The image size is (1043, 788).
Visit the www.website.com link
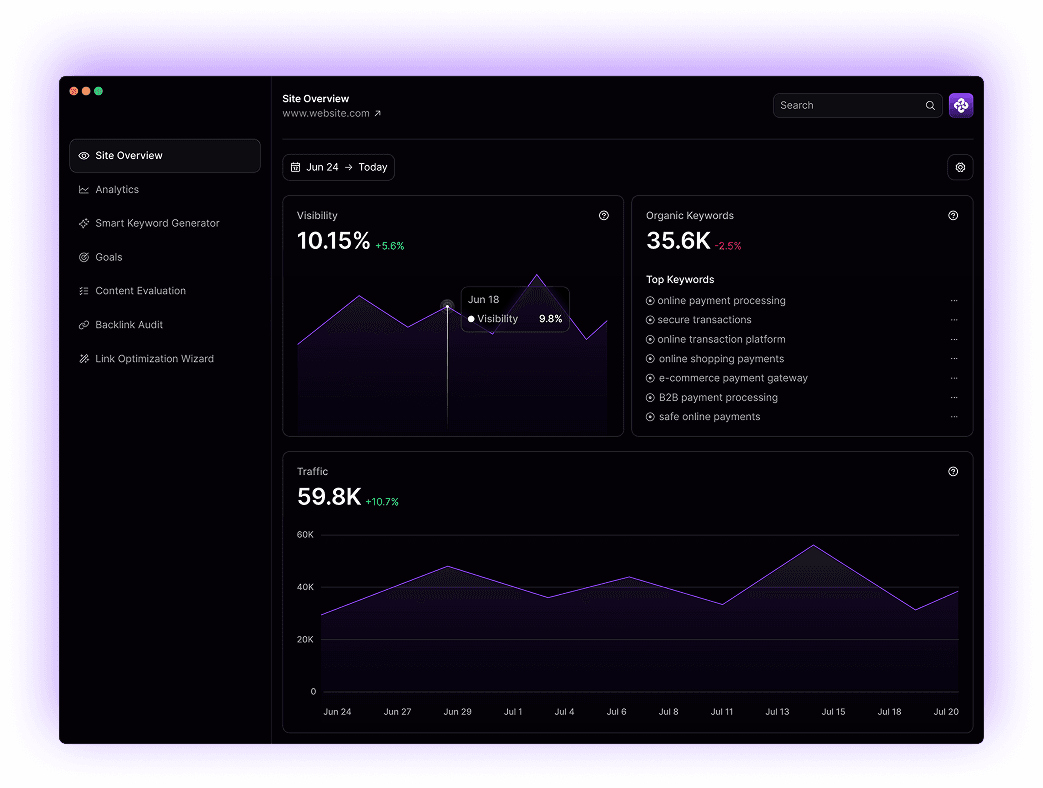pyautogui.click(x=326, y=114)
